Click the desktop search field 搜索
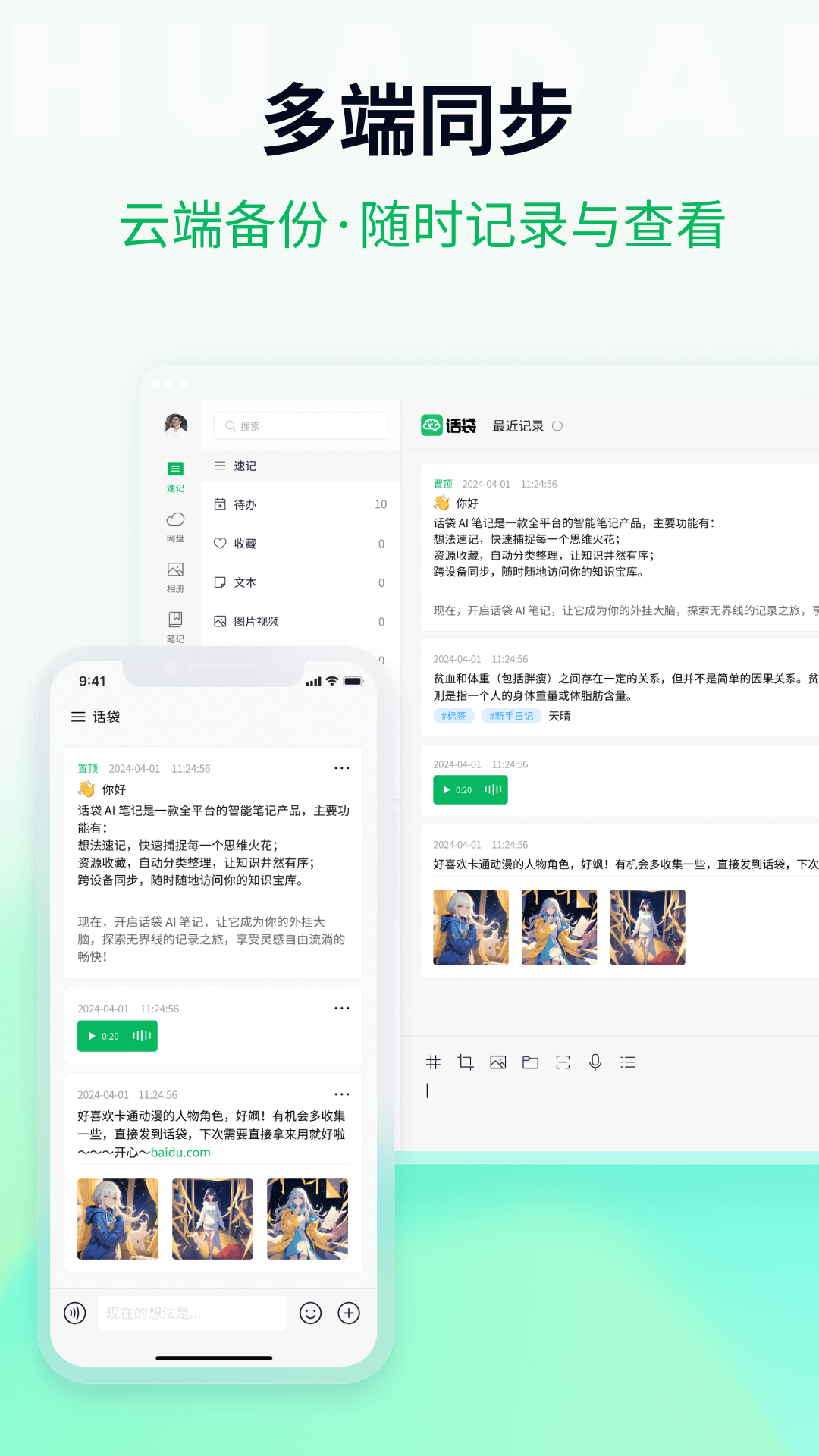The image size is (819, 1456). [x=301, y=426]
